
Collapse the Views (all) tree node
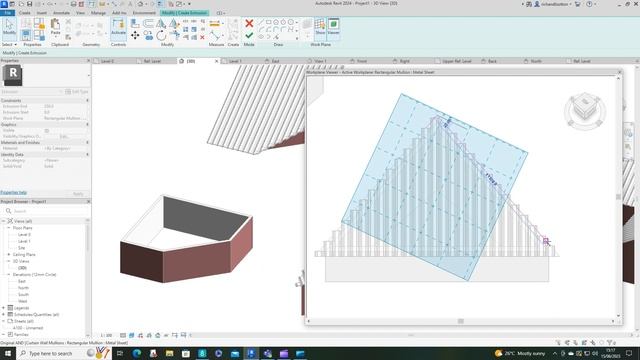tap(4, 221)
